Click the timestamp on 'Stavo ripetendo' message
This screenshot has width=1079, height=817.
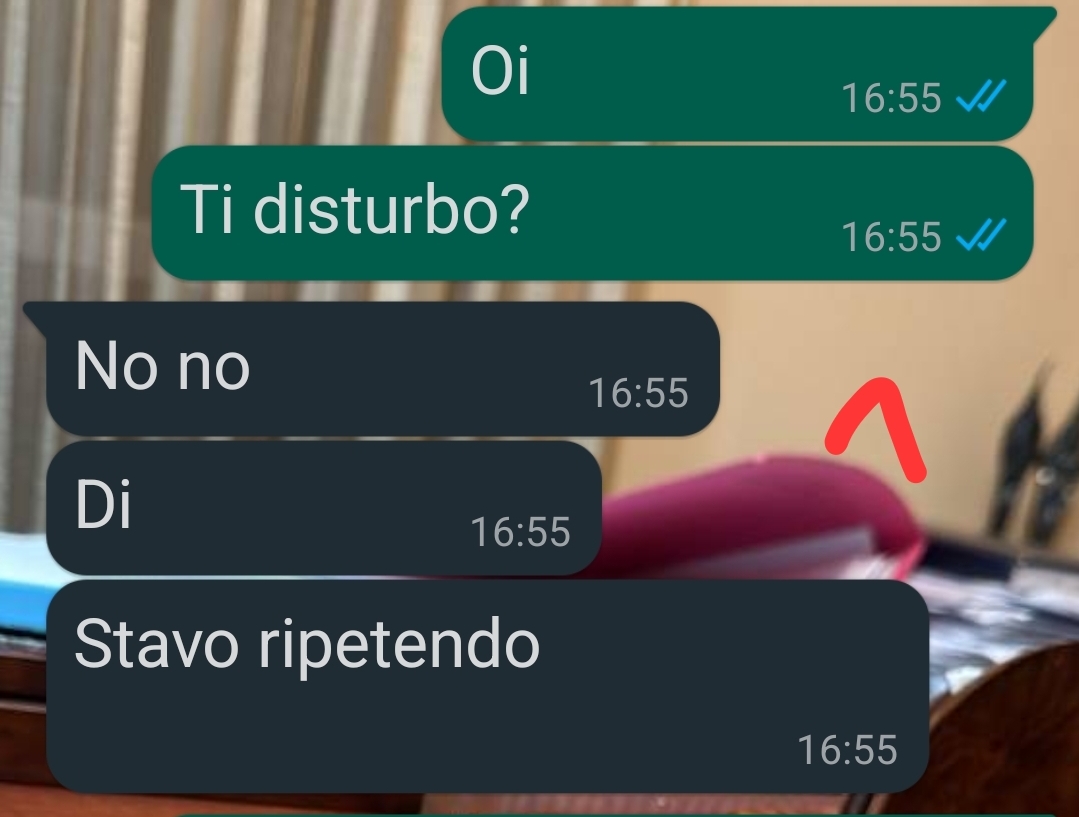pyautogui.click(x=847, y=750)
